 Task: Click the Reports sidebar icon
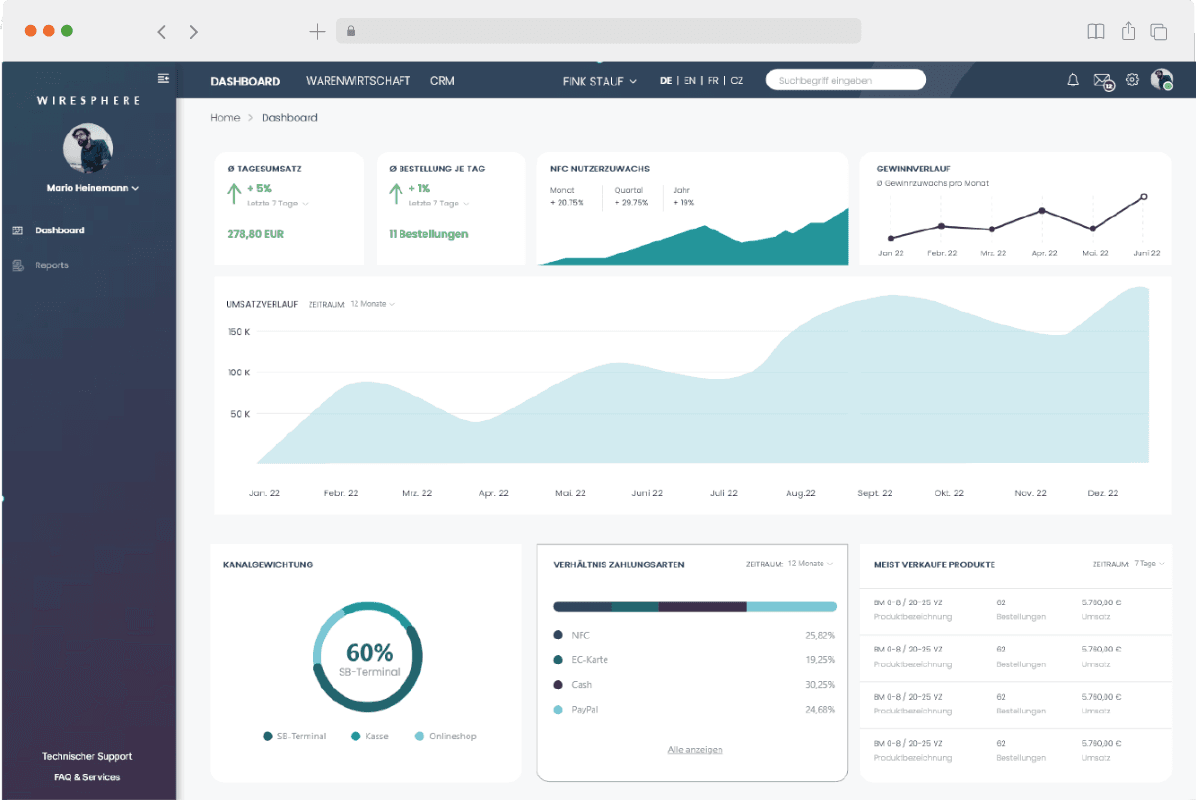click(18, 265)
